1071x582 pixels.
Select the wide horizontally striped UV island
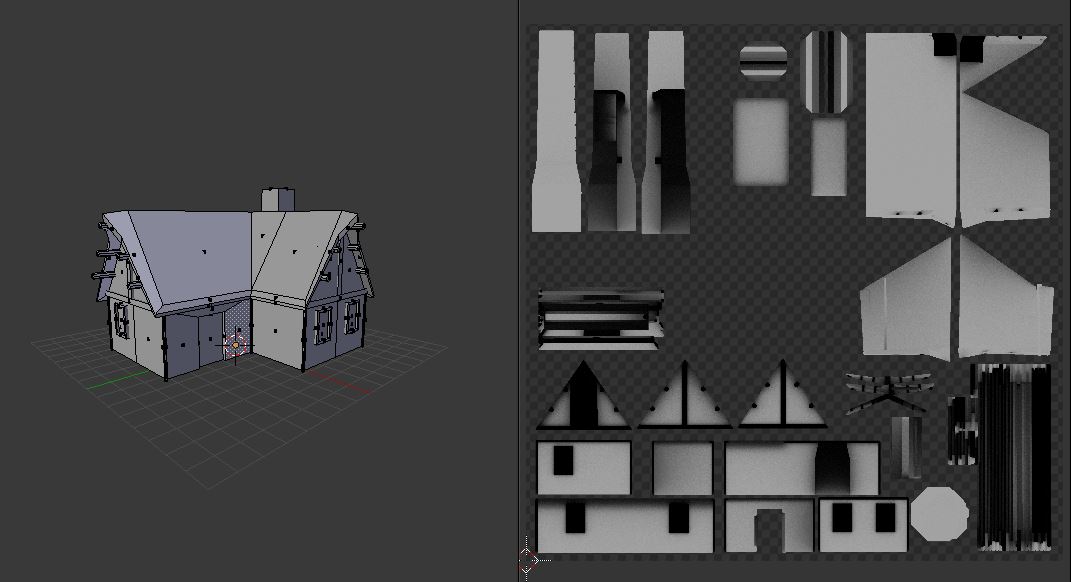coord(600,320)
